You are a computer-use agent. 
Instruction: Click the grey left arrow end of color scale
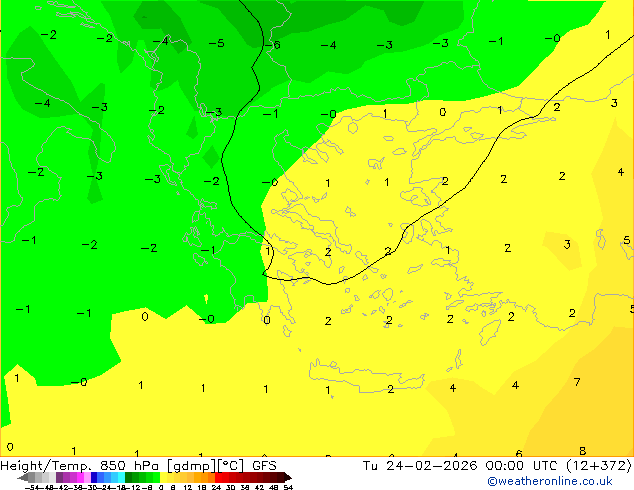pyautogui.click(x=23, y=478)
